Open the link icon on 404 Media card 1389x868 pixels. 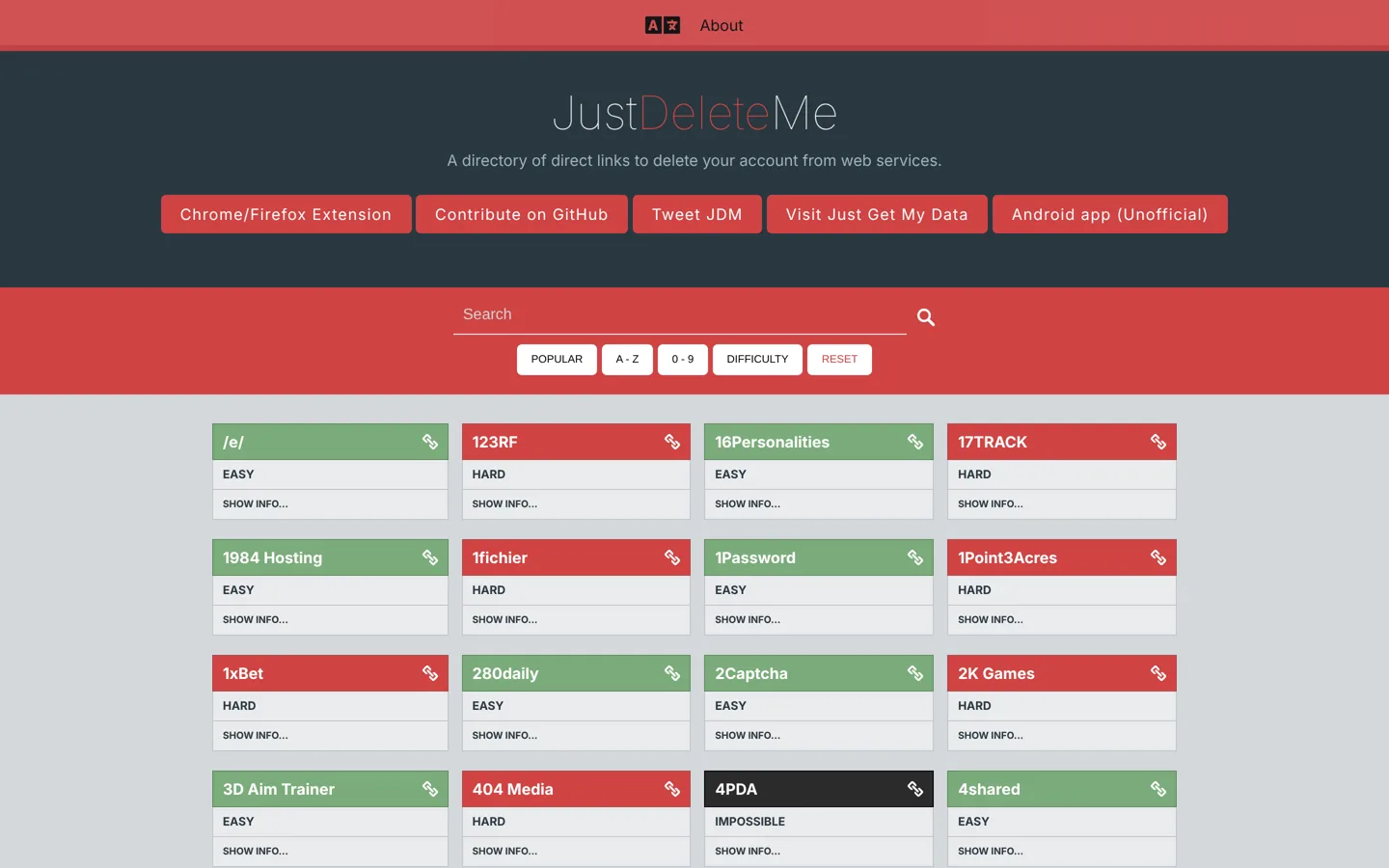tap(672, 789)
